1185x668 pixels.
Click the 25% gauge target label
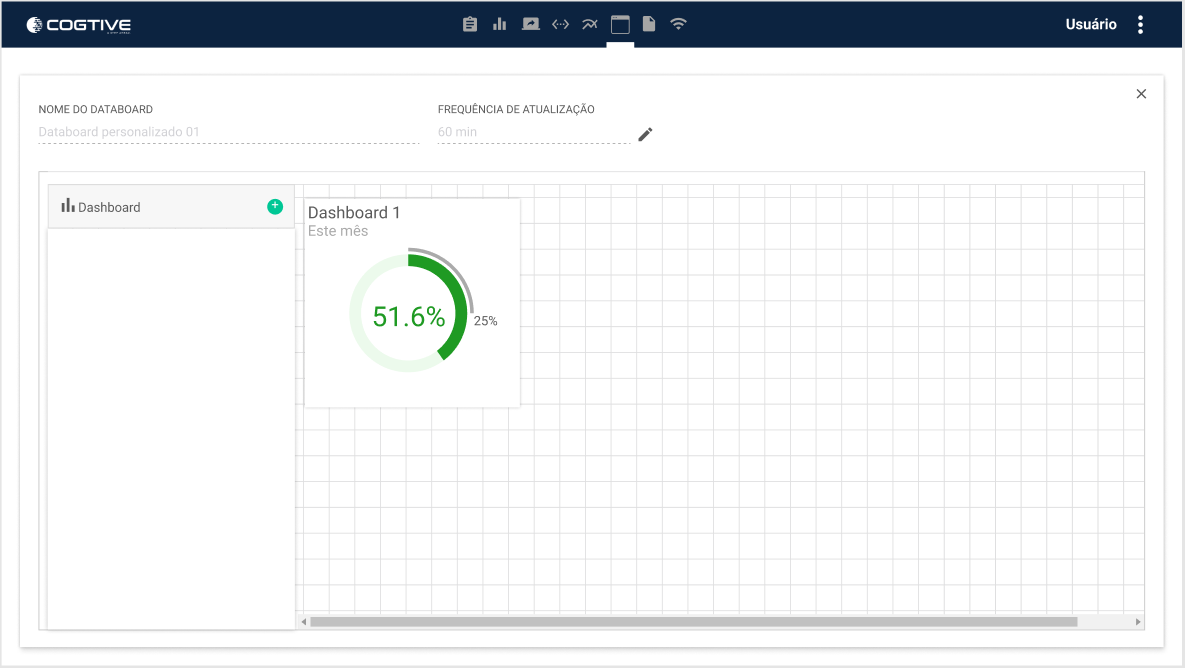pos(485,321)
